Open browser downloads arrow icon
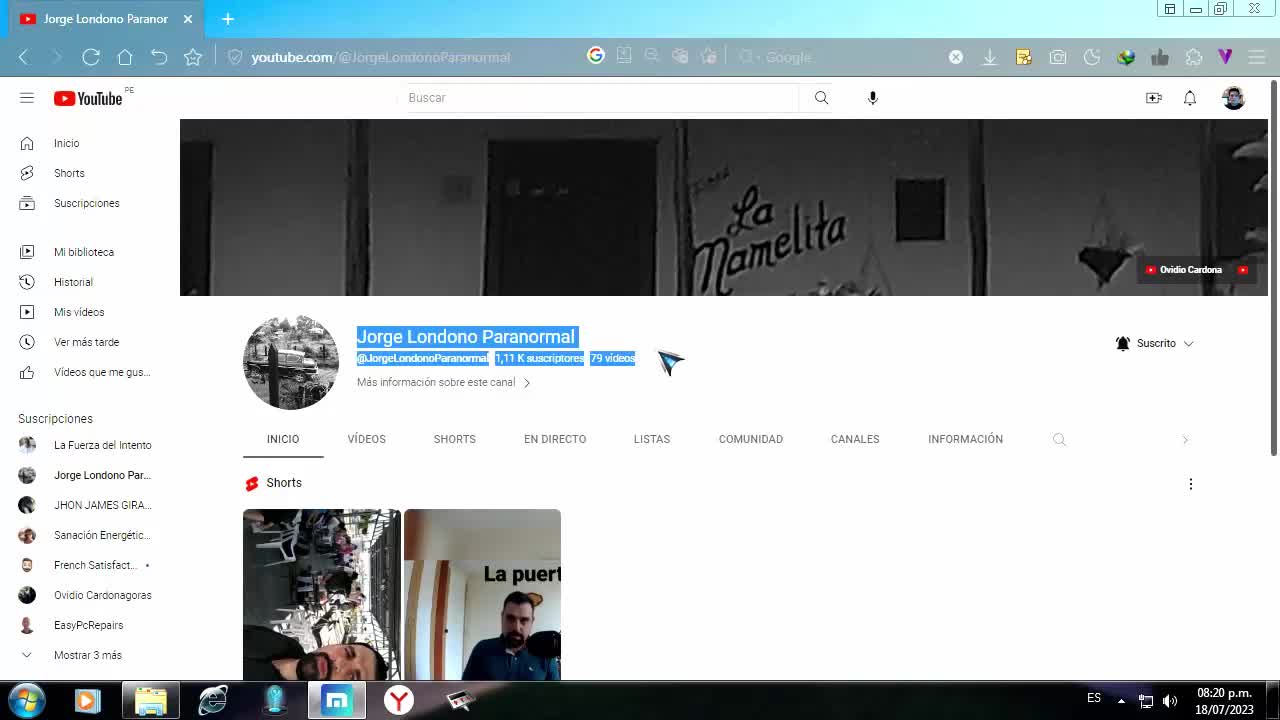1280x720 pixels. click(990, 57)
